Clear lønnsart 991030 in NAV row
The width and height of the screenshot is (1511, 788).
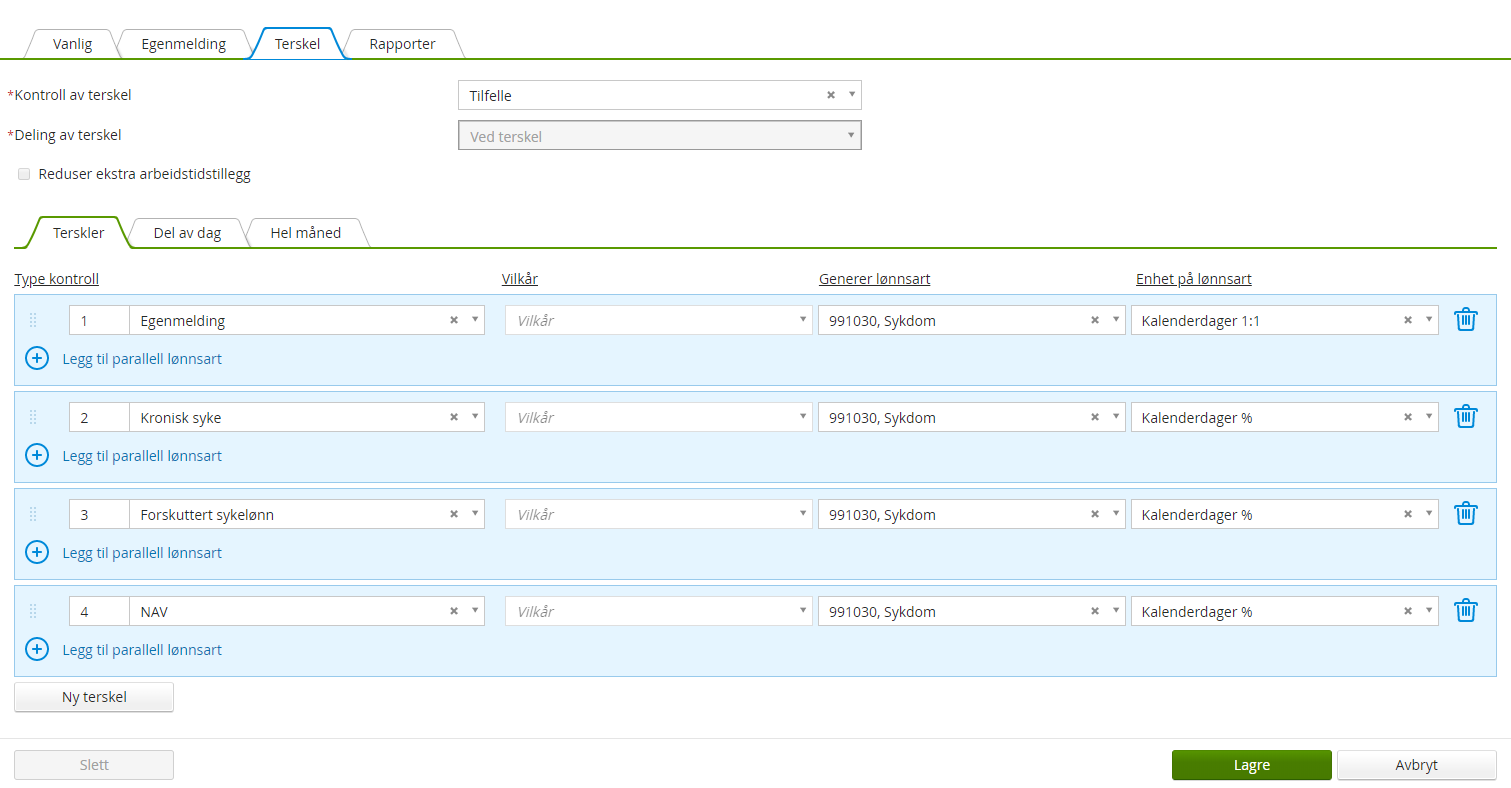(1094, 611)
